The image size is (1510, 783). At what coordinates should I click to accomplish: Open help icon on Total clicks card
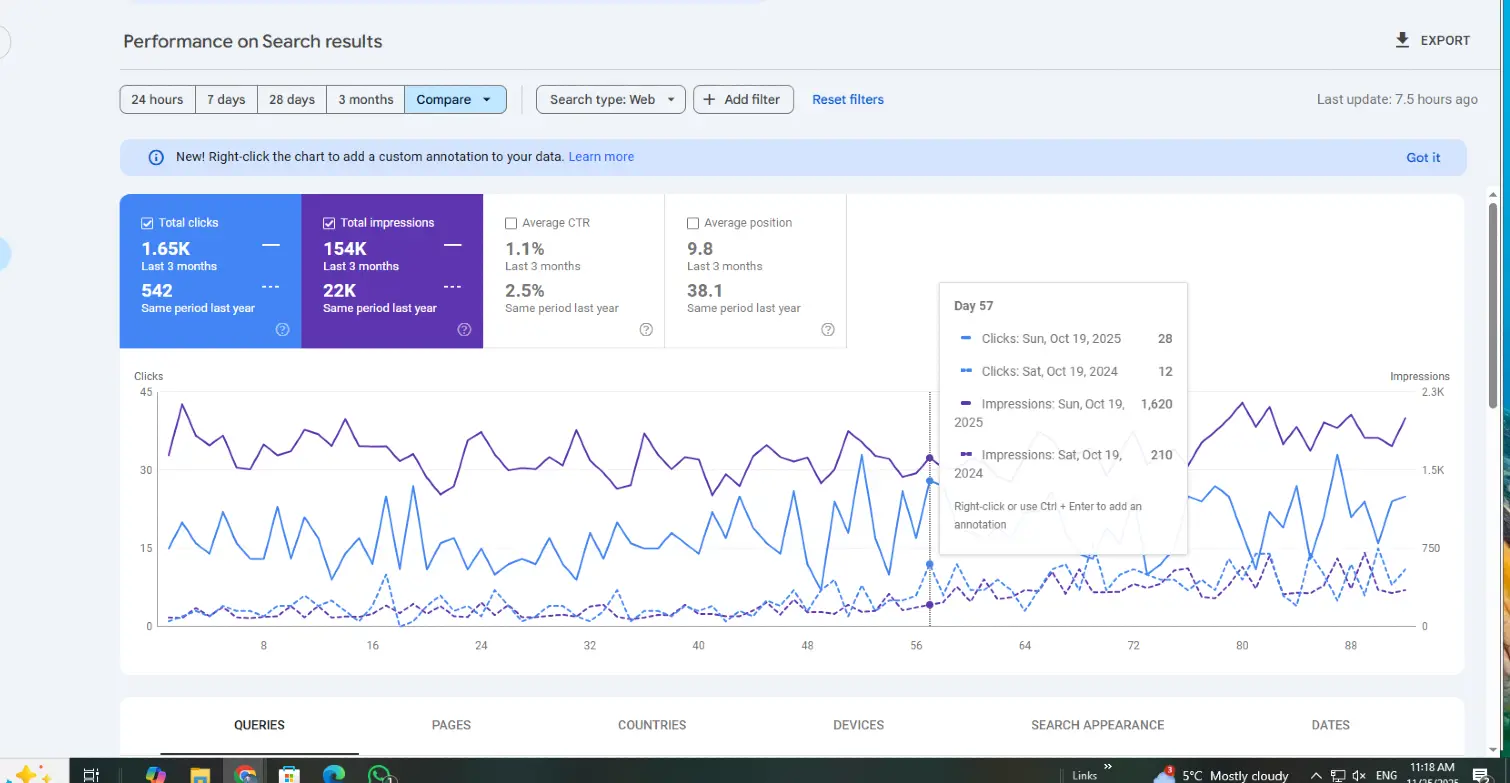pyautogui.click(x=282, y=330)
